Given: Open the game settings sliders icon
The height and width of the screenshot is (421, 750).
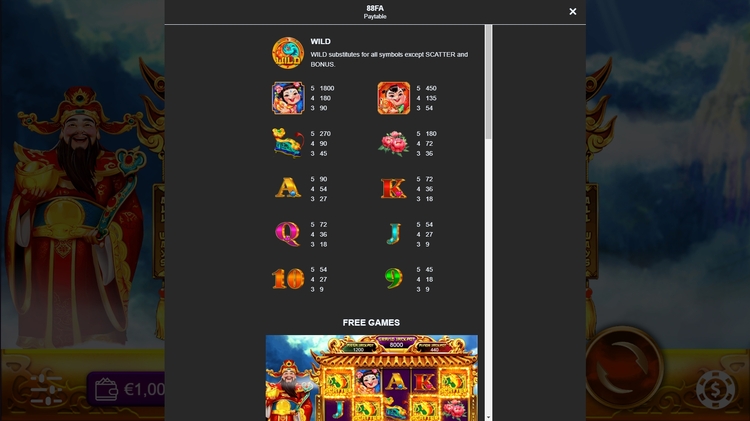Looking at the screenshot, I should click(46, 389).
